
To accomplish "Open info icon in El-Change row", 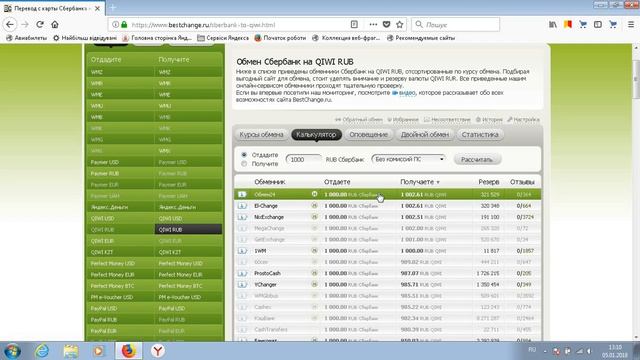I will tap(242, 206).
